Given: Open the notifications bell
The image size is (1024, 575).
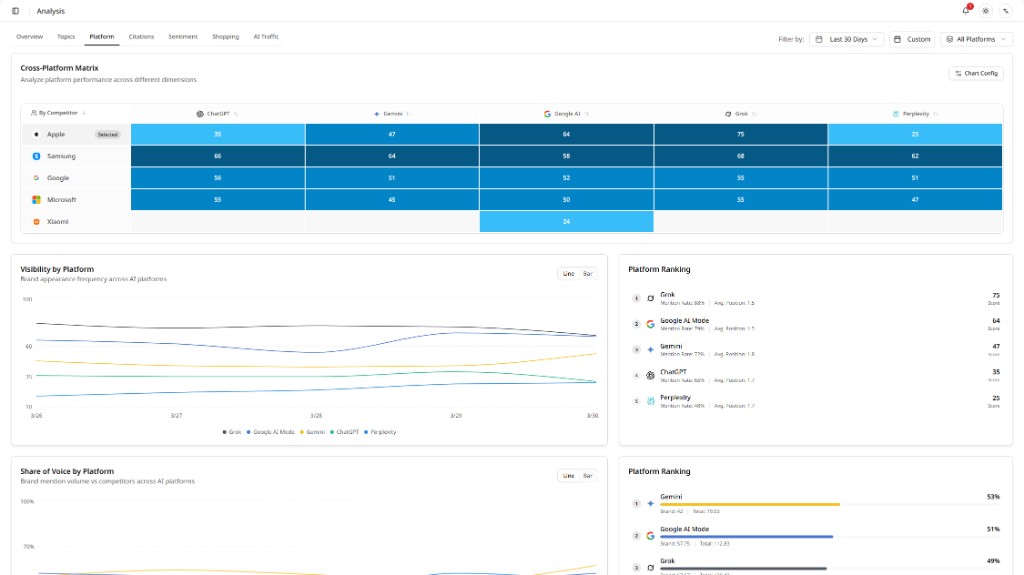Looking at the screenshot, I should [966, 10].
